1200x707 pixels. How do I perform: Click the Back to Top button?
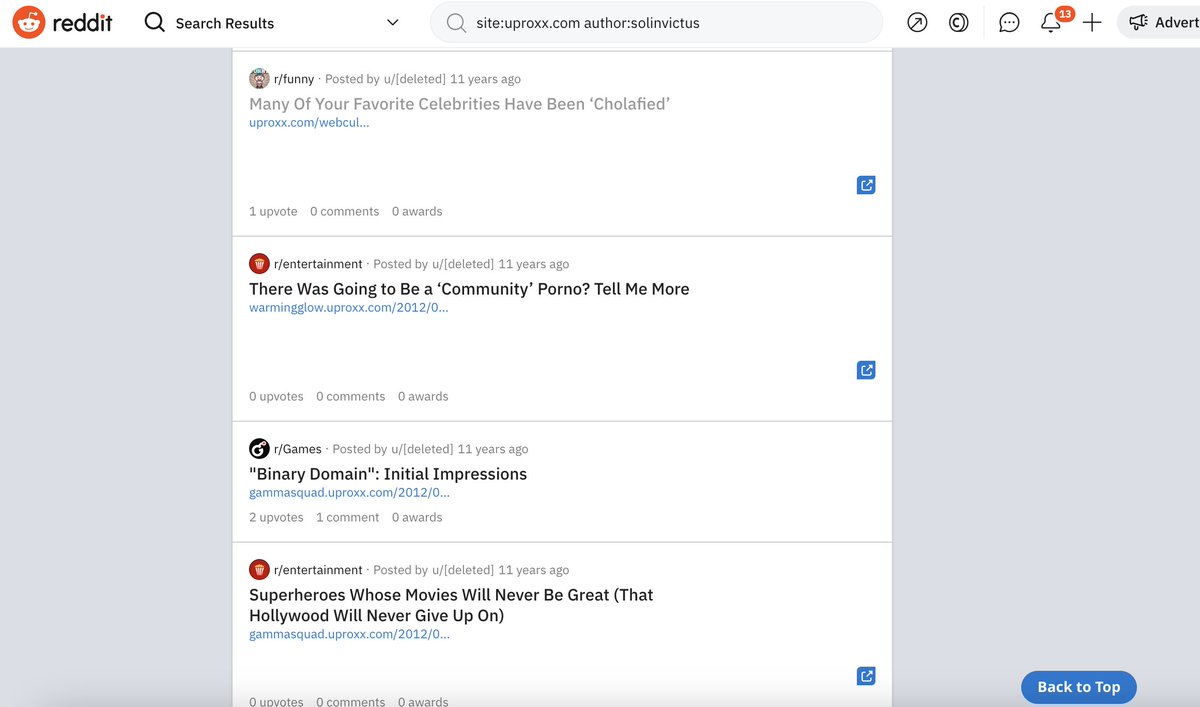click(x=1078, y=687)
